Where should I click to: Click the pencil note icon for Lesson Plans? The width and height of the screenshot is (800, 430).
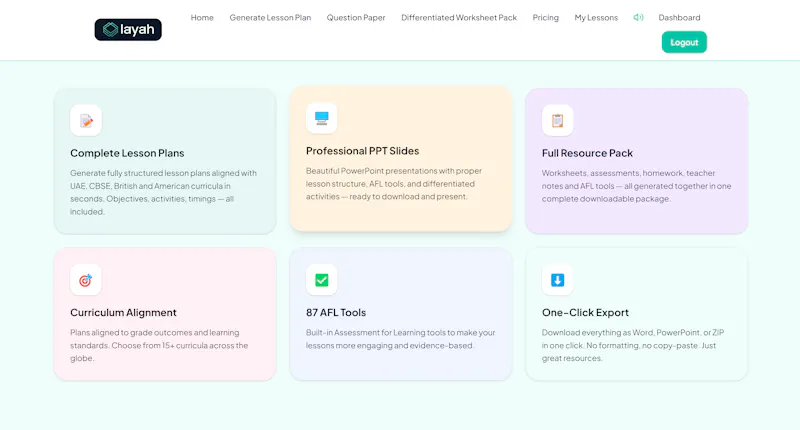pos(86,120)
